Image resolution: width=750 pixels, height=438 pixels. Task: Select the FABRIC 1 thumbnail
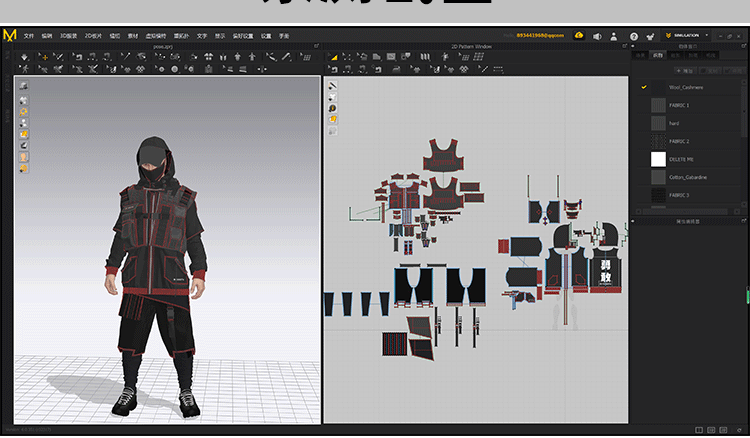pyautogui.click(x=658, y=105)
